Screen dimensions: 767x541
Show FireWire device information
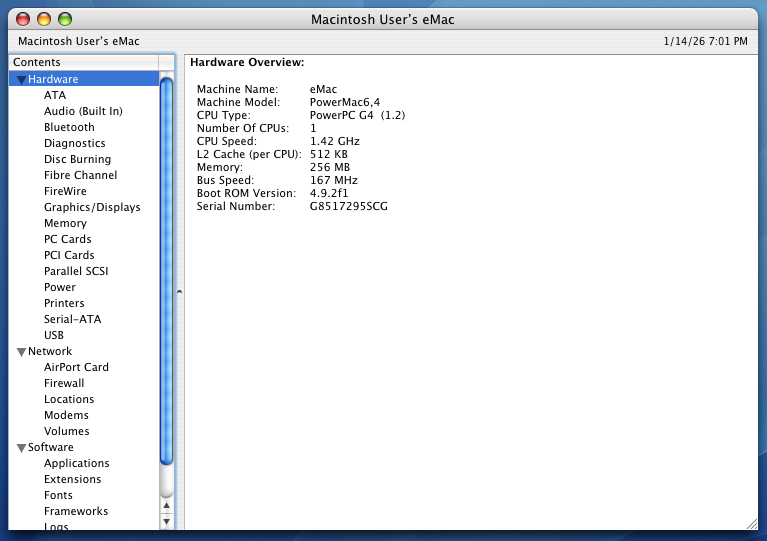[65, 191]
